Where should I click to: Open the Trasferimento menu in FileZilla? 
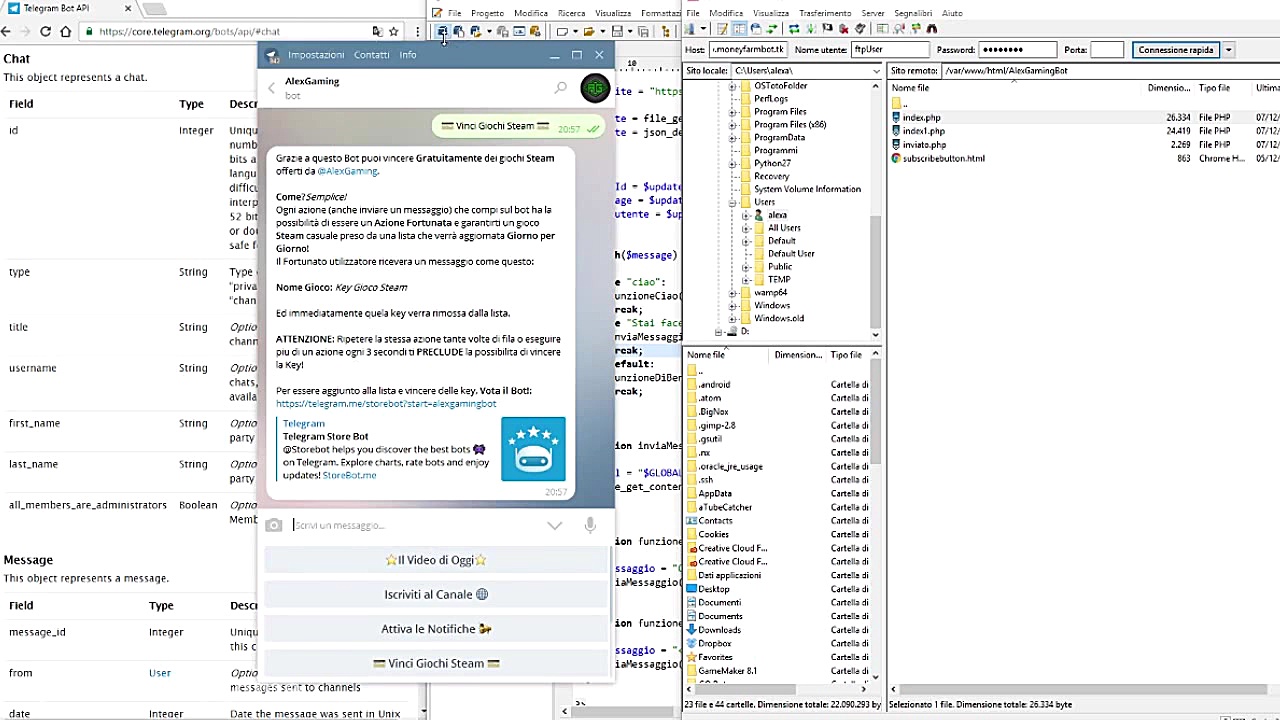(824, 13)
